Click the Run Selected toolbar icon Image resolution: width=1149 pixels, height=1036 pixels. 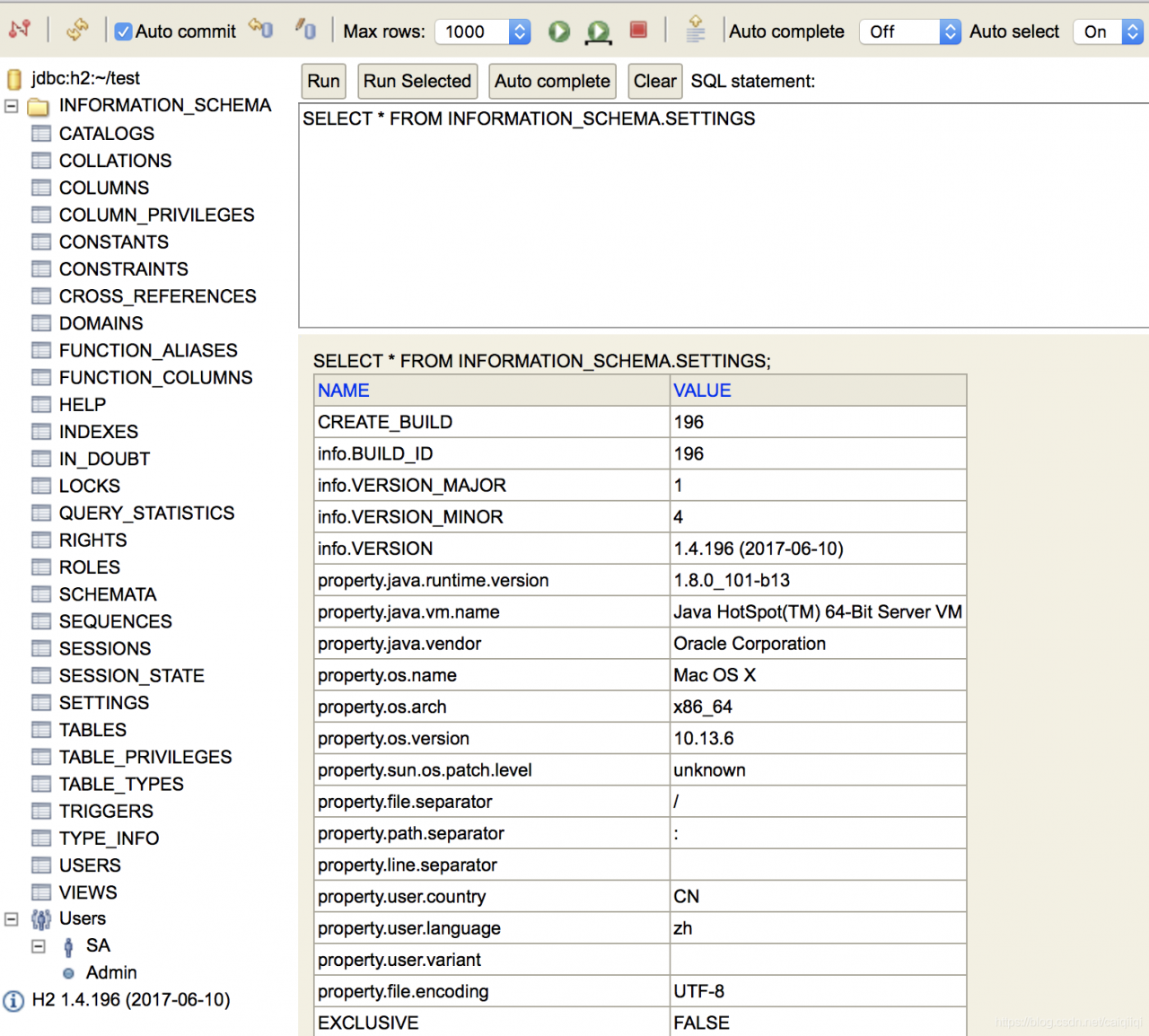coord(598,32)
